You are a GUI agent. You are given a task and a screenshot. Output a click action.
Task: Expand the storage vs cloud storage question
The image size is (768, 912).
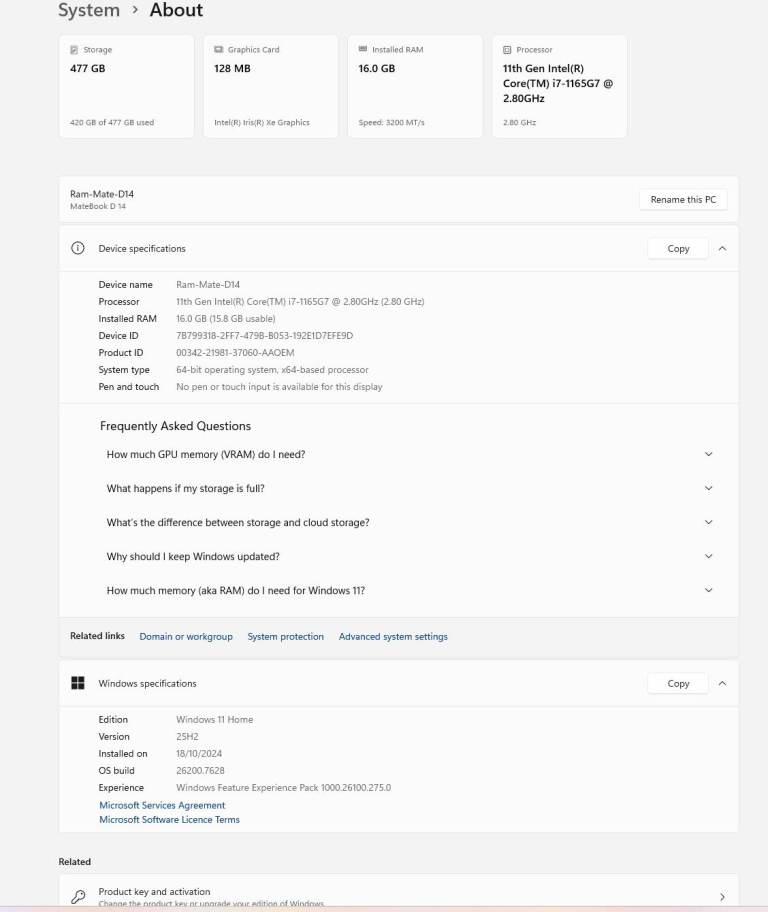708,522
